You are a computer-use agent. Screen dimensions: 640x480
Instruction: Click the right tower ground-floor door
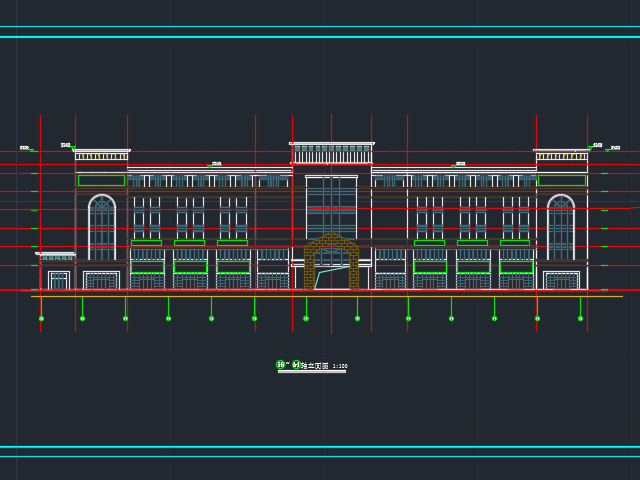tap(561, 281)
